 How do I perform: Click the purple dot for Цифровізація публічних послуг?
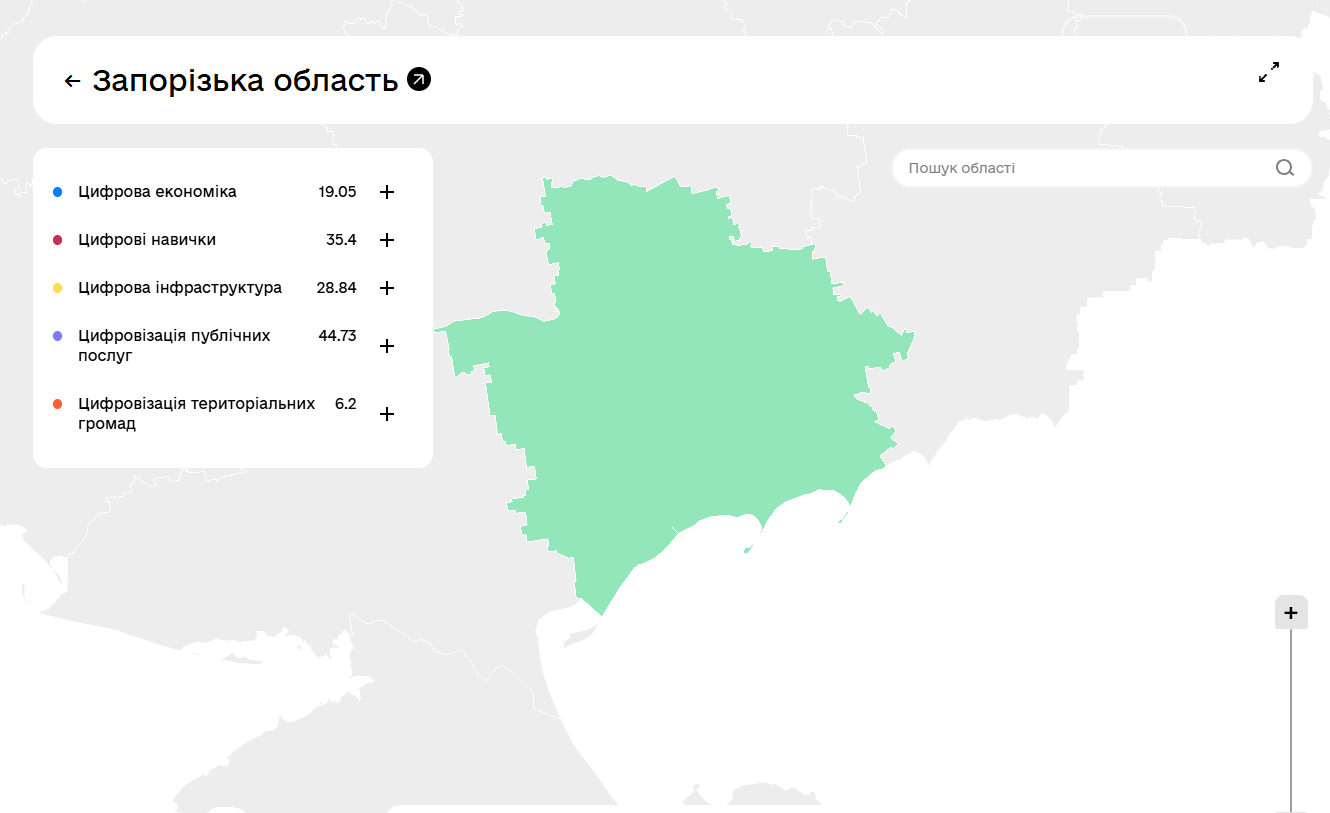pyautogui.click(x=57, y=336)
